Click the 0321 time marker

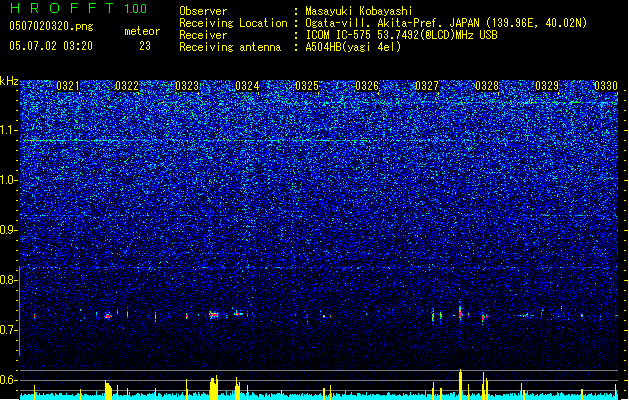(x=68, y=86)
